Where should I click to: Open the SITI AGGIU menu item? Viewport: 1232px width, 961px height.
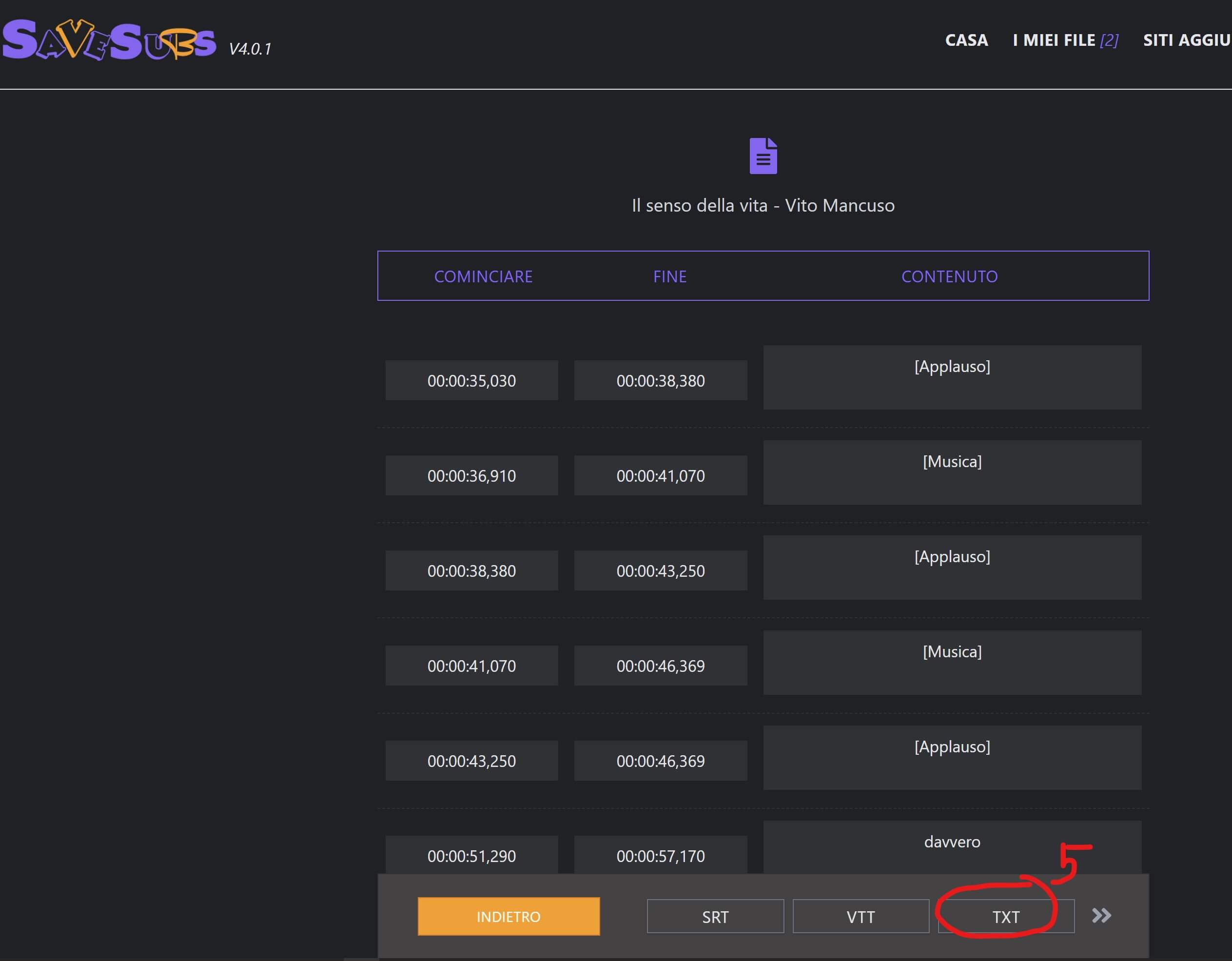click(x=1186, y=40)
